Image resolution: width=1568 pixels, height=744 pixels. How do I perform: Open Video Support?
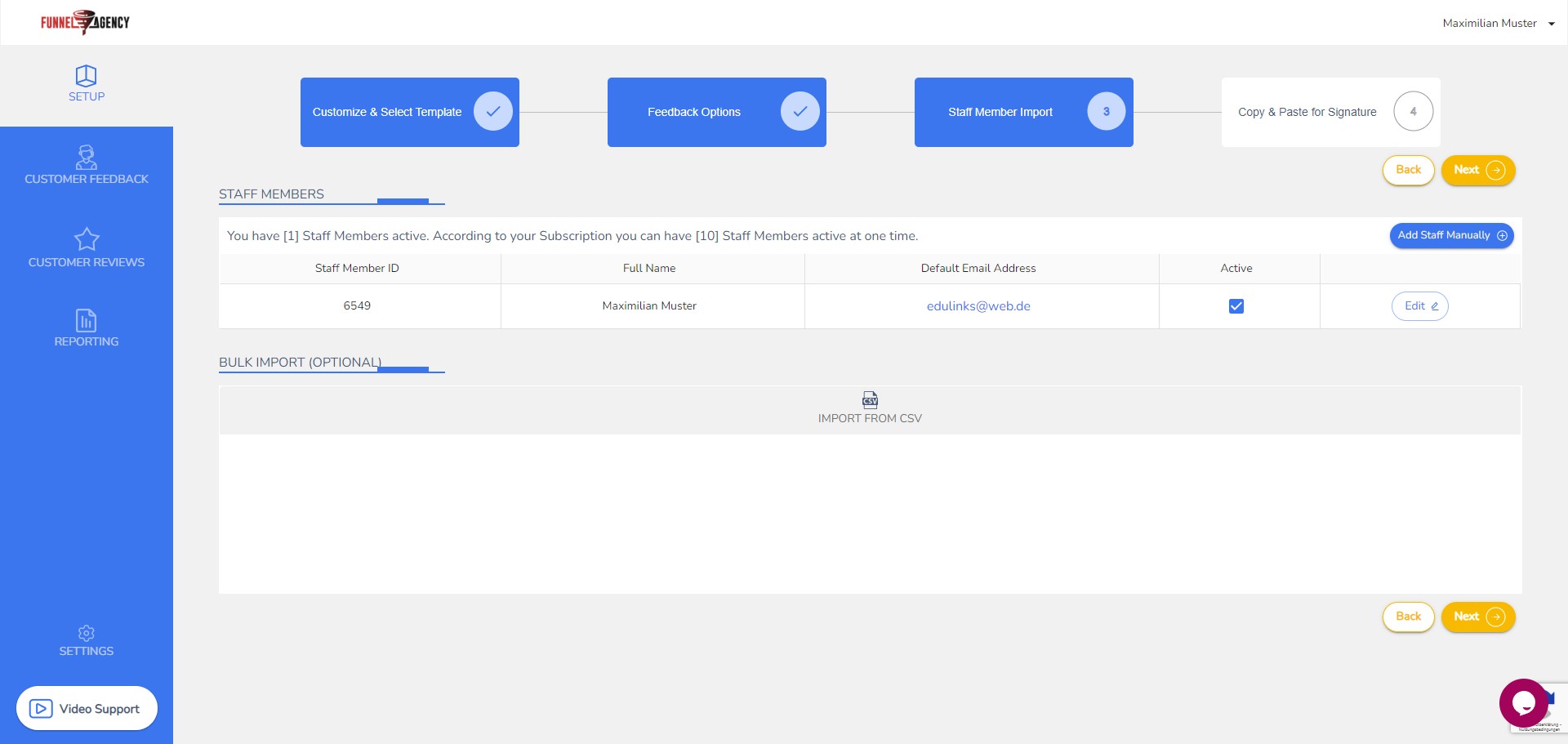point(87,708)
